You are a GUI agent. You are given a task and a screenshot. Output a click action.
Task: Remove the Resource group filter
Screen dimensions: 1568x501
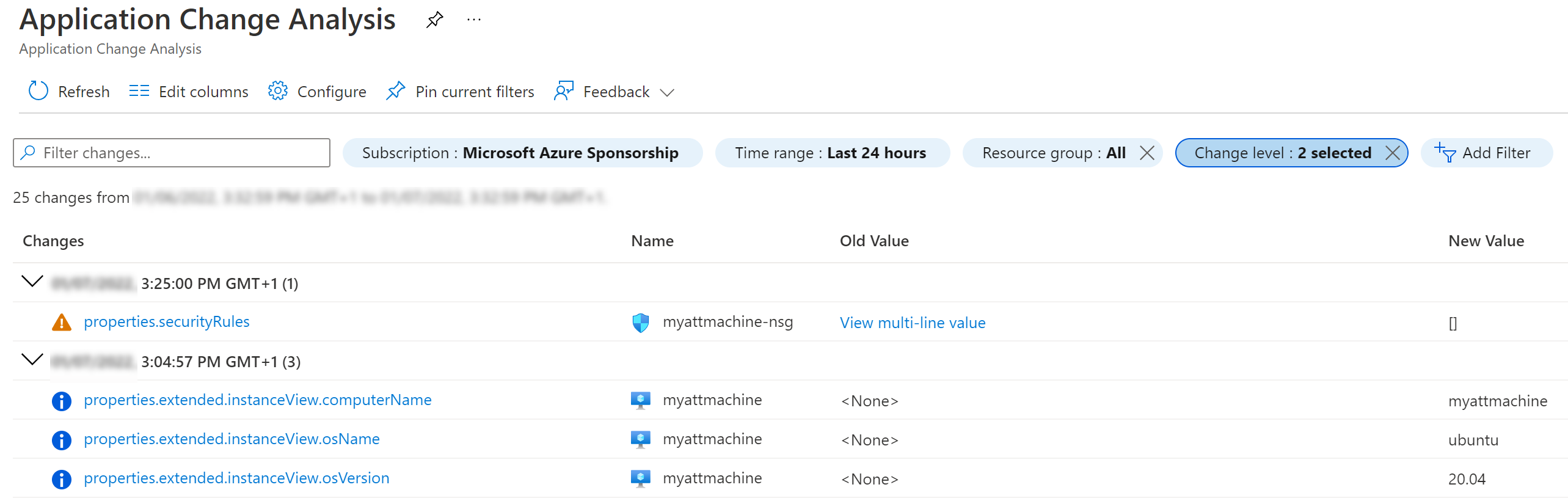(1147, 153)
